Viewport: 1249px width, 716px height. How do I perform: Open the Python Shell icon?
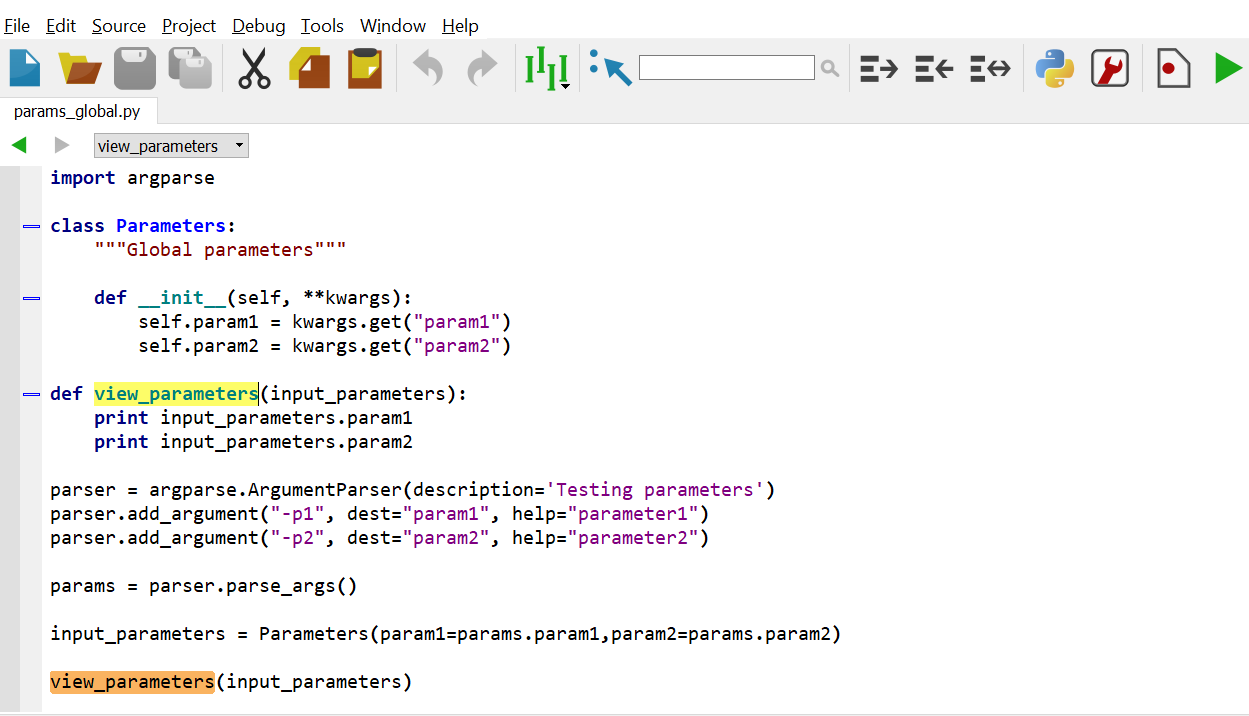coord(1054,68)
